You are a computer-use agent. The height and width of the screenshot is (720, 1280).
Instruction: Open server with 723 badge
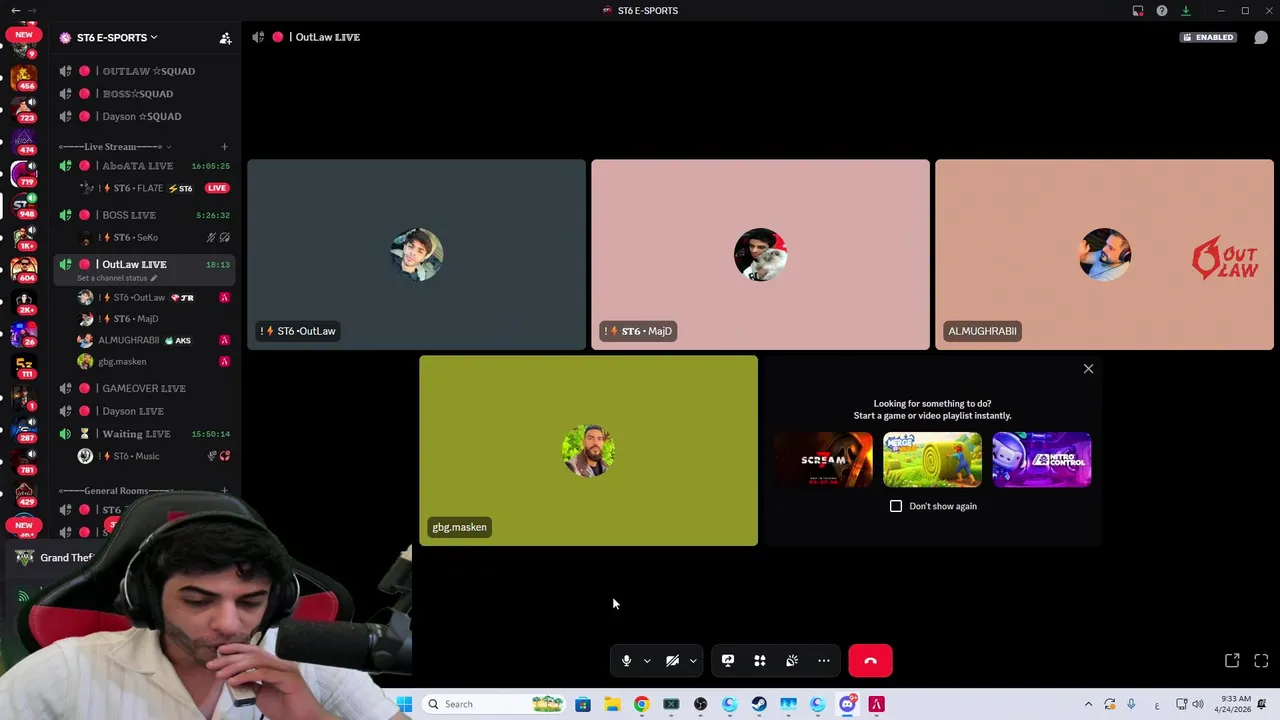24,109
